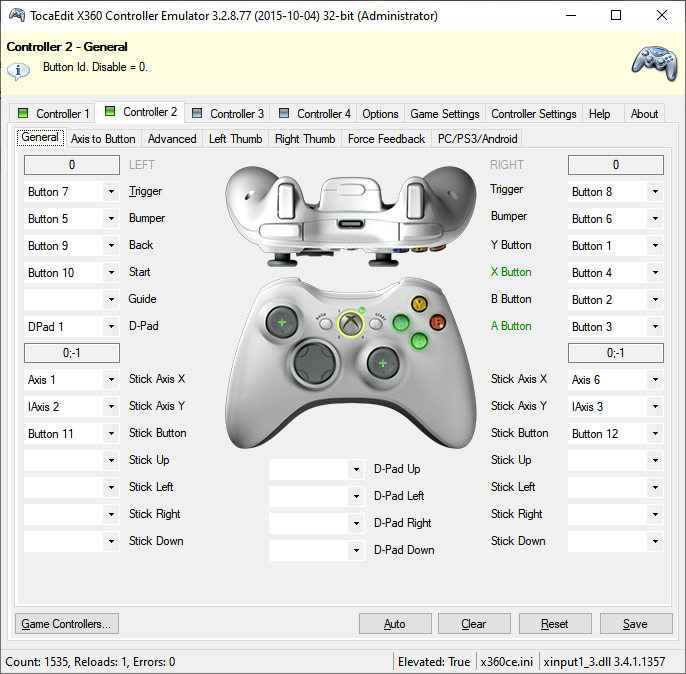Click the blue info bubble icon
The height and width of the screenshot is (674, 686).
tap(18, 71)
